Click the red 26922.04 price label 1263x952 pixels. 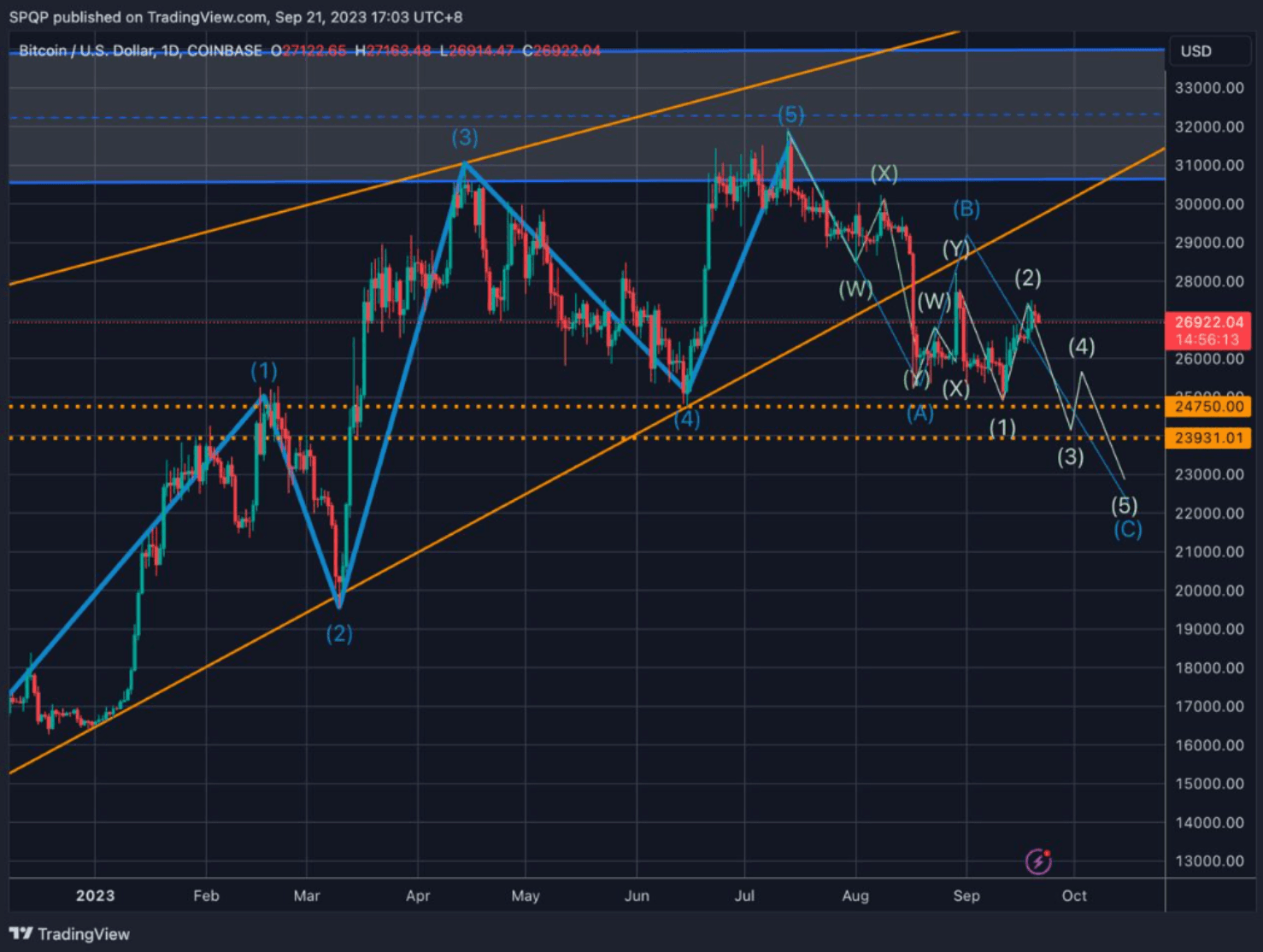[1208, 322]
